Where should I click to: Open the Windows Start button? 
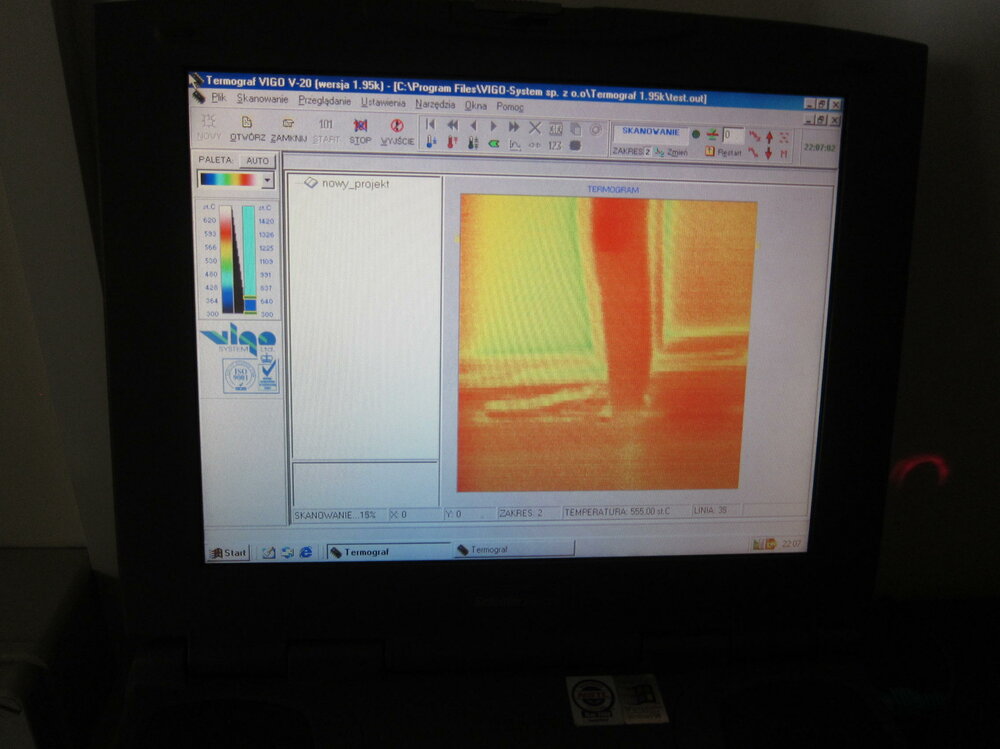click(x=228, y=552)
